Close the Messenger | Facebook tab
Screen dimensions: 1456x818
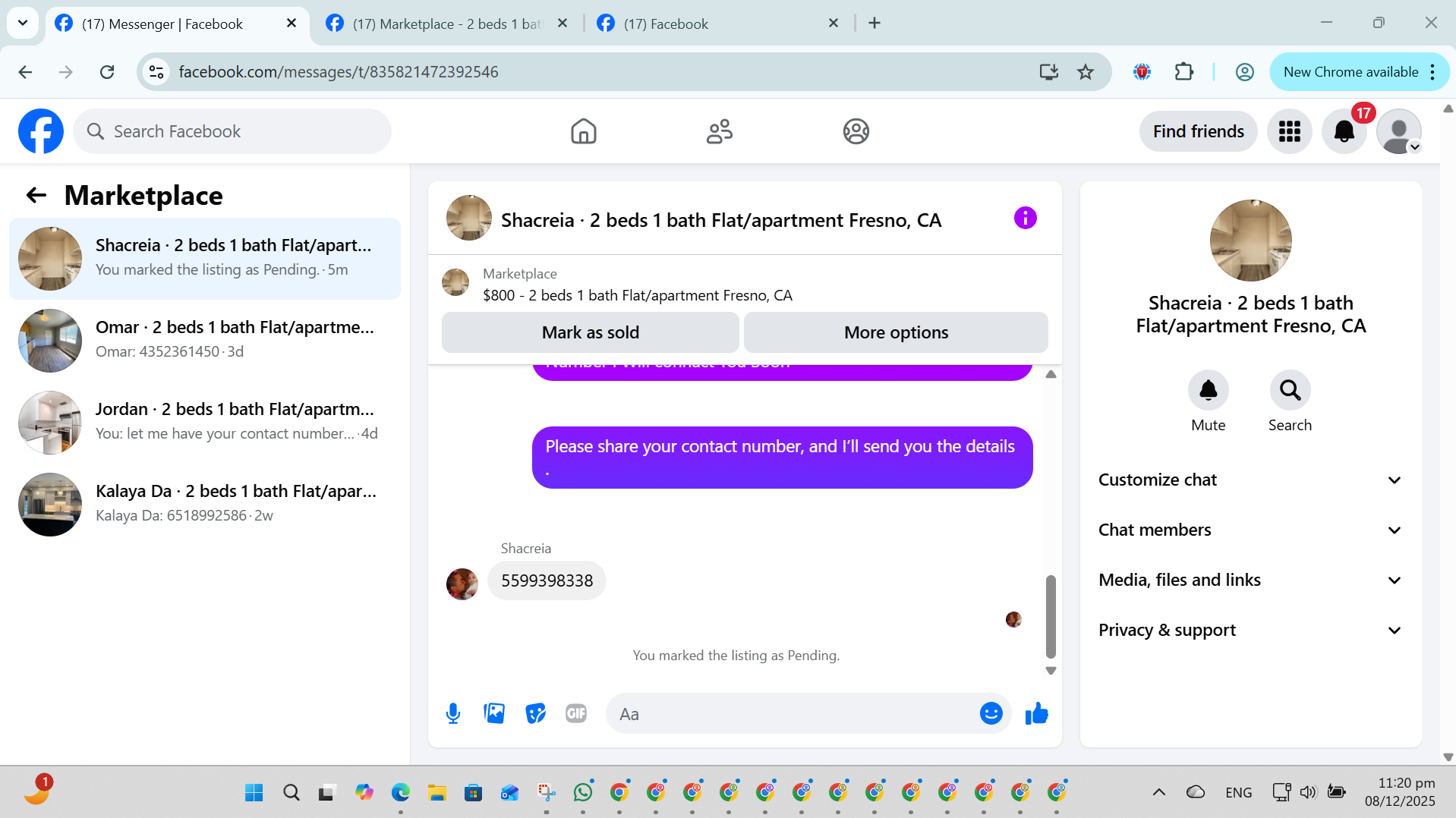[292, 24]
